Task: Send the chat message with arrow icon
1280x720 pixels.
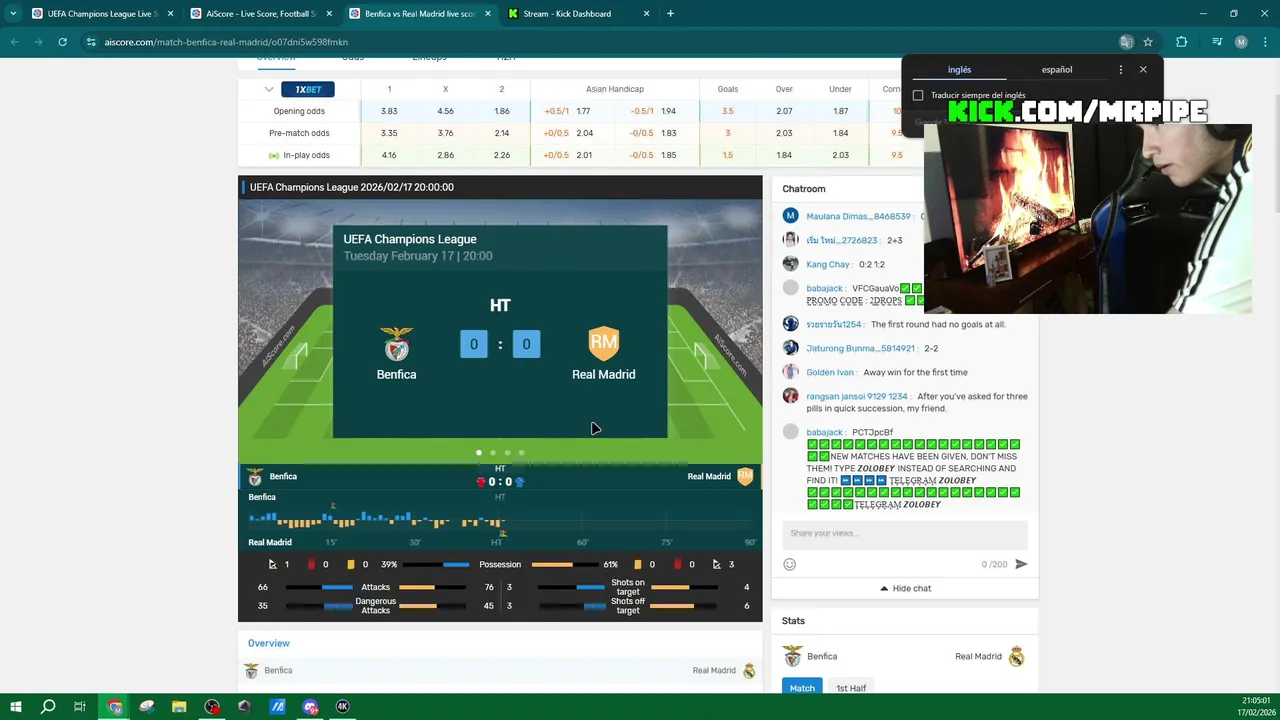Action: (x=1021, y=564)
